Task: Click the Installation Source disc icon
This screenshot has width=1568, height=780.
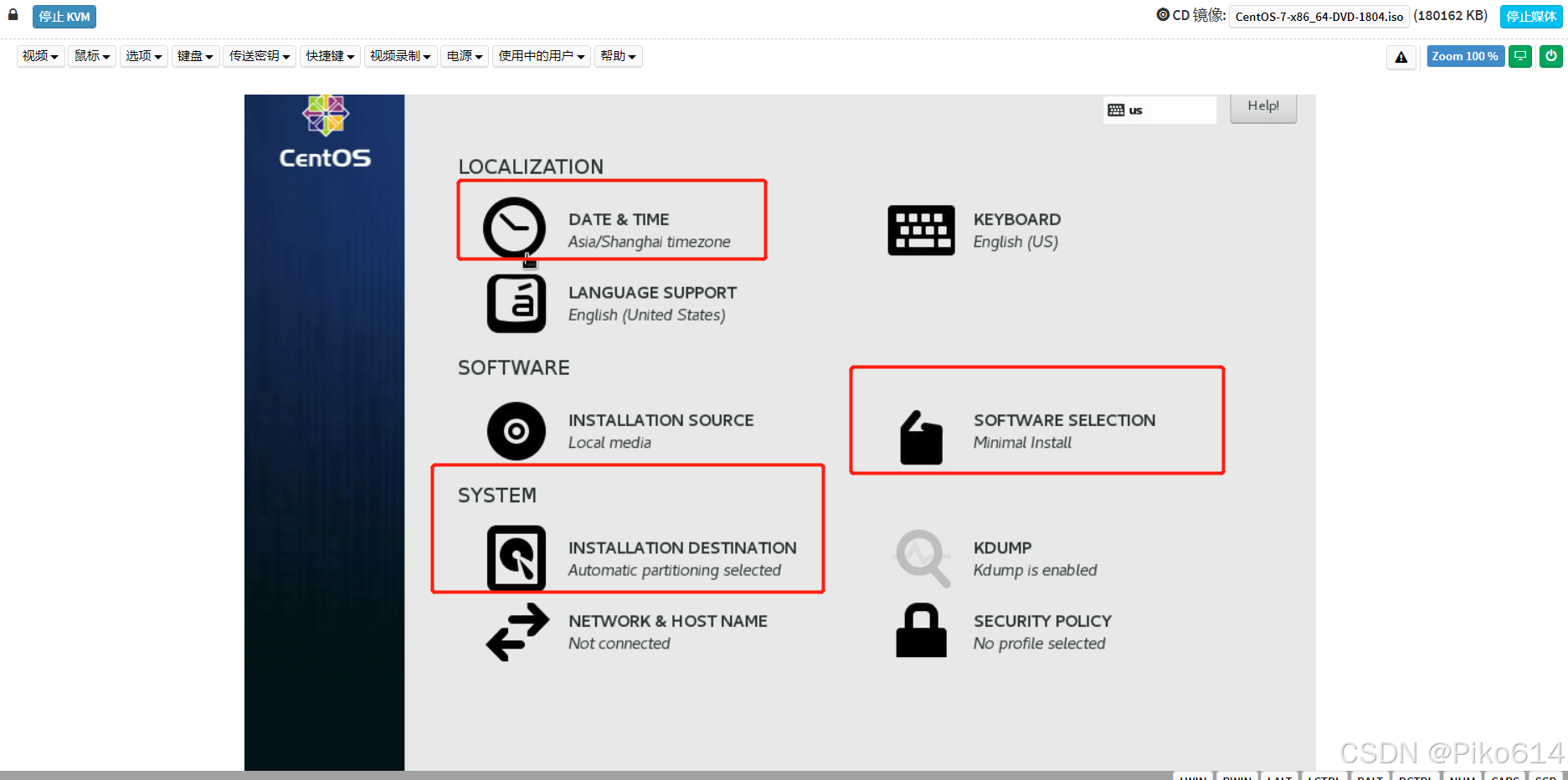Action: [516, 431]
